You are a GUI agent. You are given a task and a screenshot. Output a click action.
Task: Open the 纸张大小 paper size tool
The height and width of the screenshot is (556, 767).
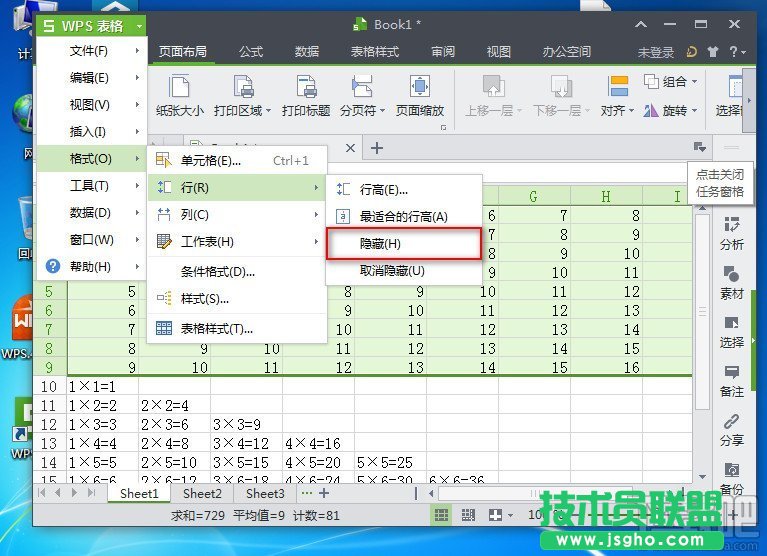(x=180, y=96)
